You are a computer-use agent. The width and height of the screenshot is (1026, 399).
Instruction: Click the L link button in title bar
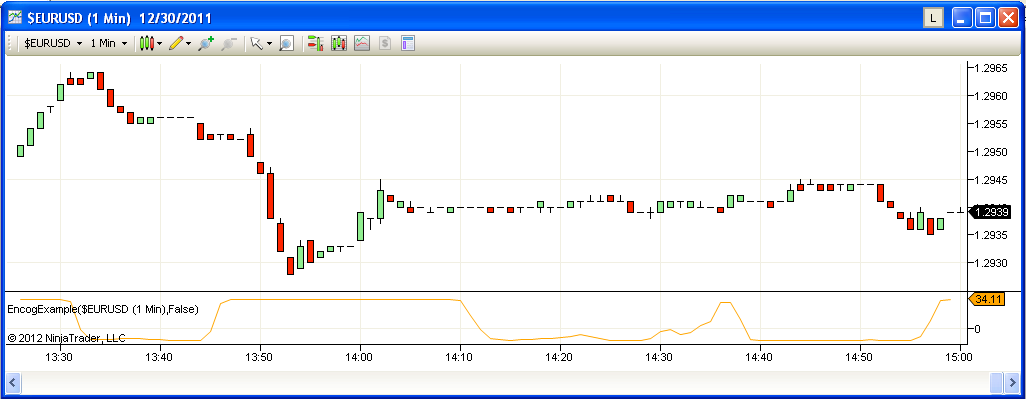coord(933,18)
